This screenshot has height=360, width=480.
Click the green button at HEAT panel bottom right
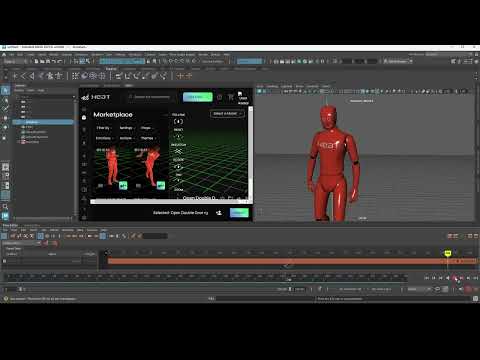pyautogui.click(x=239, y=213)
